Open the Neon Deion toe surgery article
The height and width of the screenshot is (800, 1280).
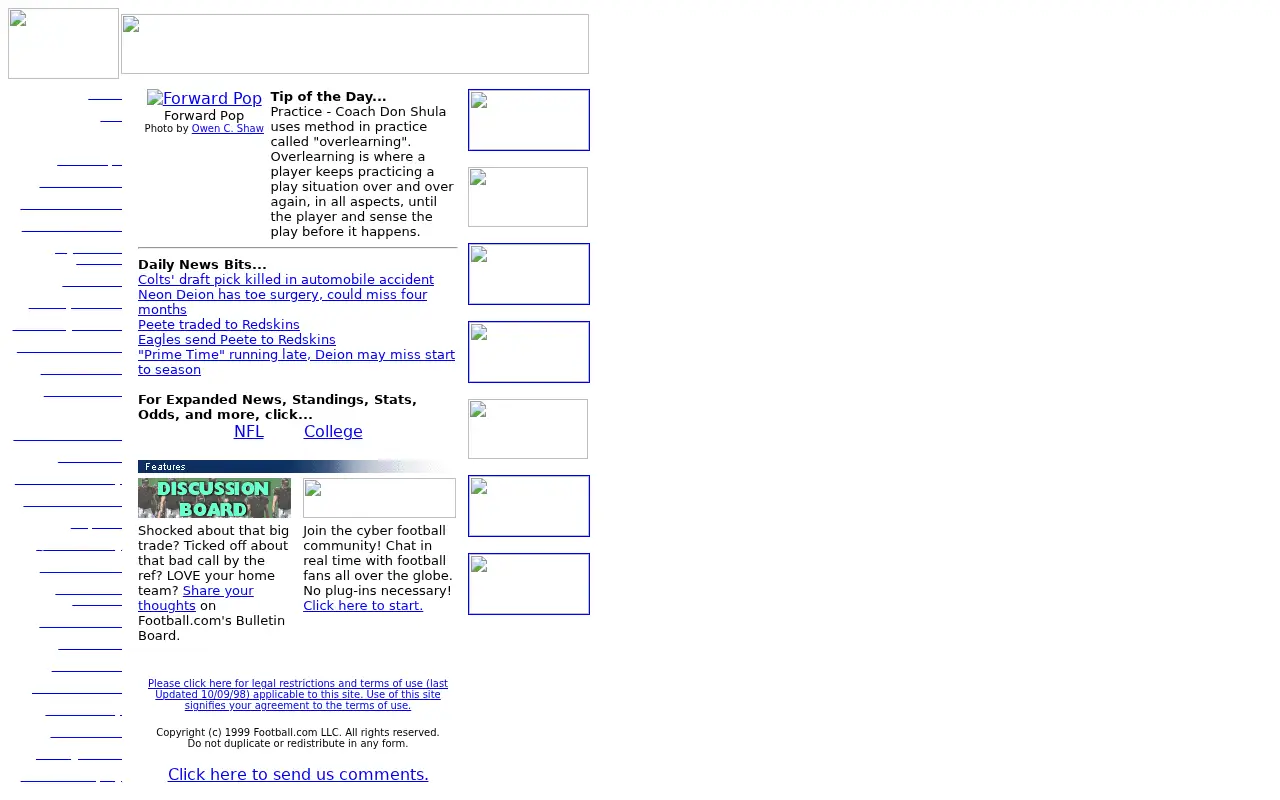(282, 302)
